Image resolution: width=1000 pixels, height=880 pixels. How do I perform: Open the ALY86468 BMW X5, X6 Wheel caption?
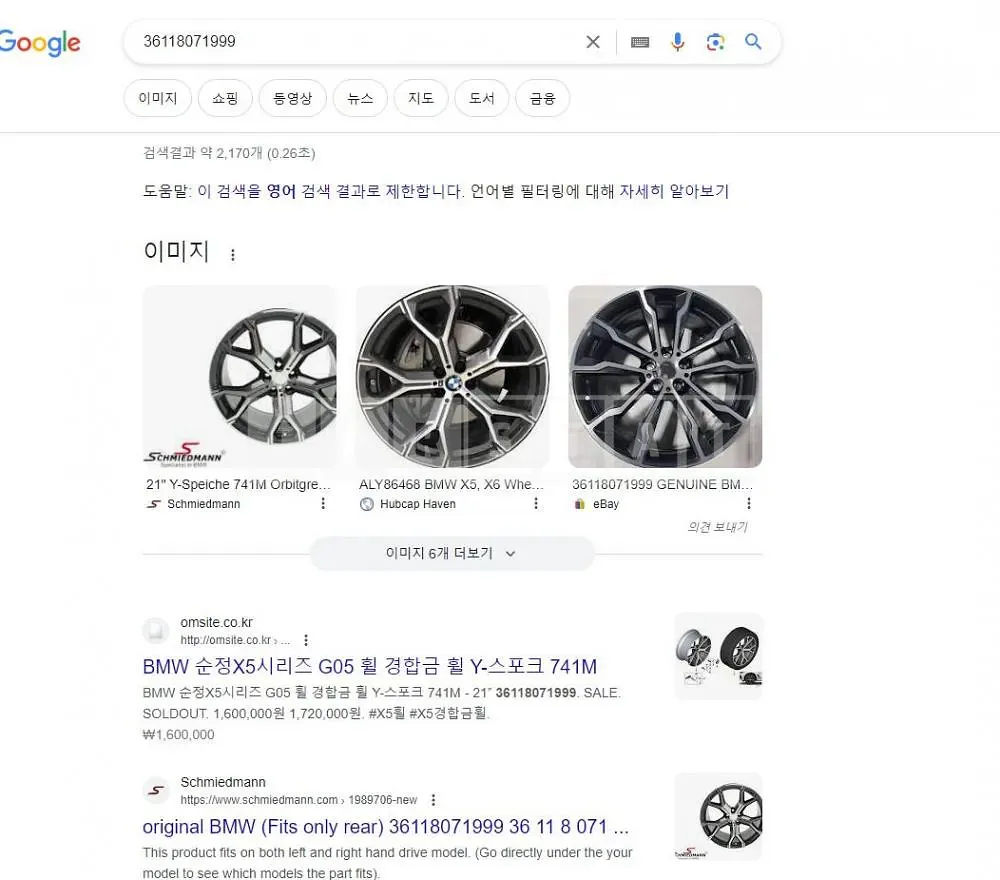click(x=451, y=485)
